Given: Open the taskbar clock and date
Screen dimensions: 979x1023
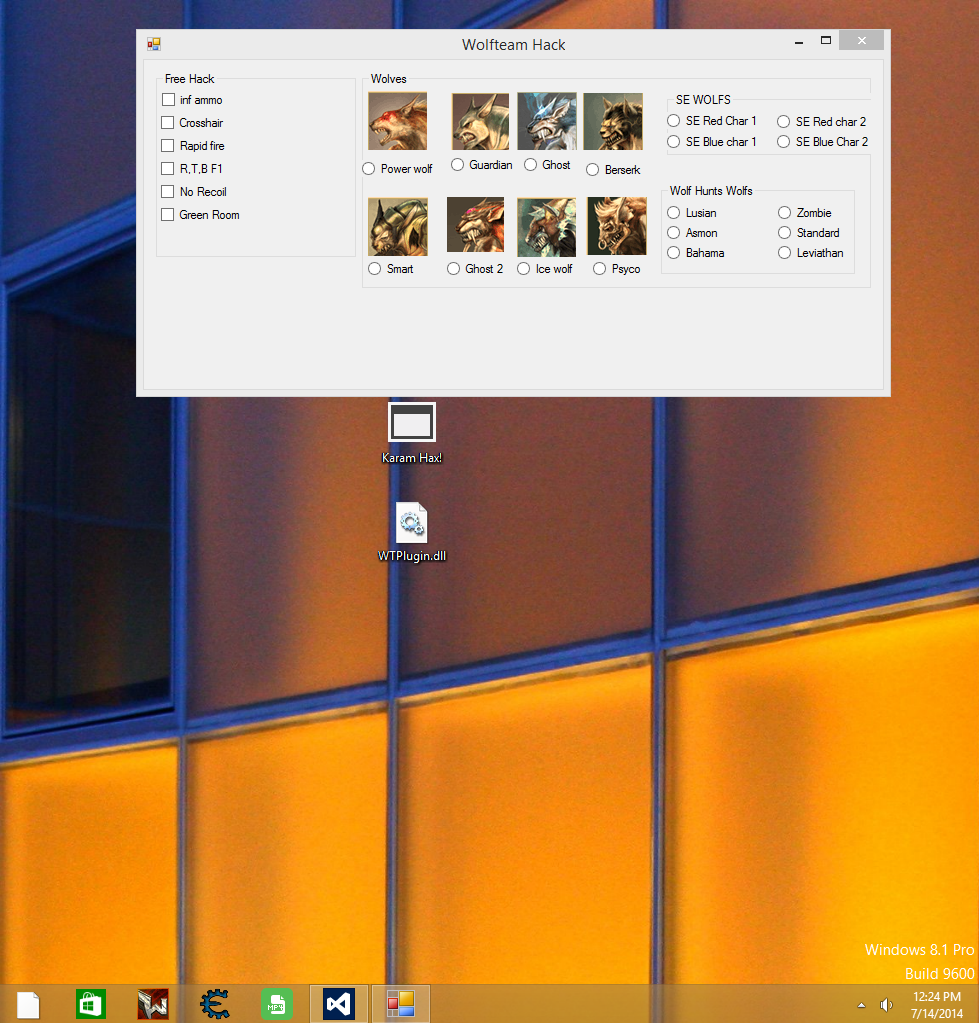Looking at the screenshot, I should click(x=937, y=1005).
